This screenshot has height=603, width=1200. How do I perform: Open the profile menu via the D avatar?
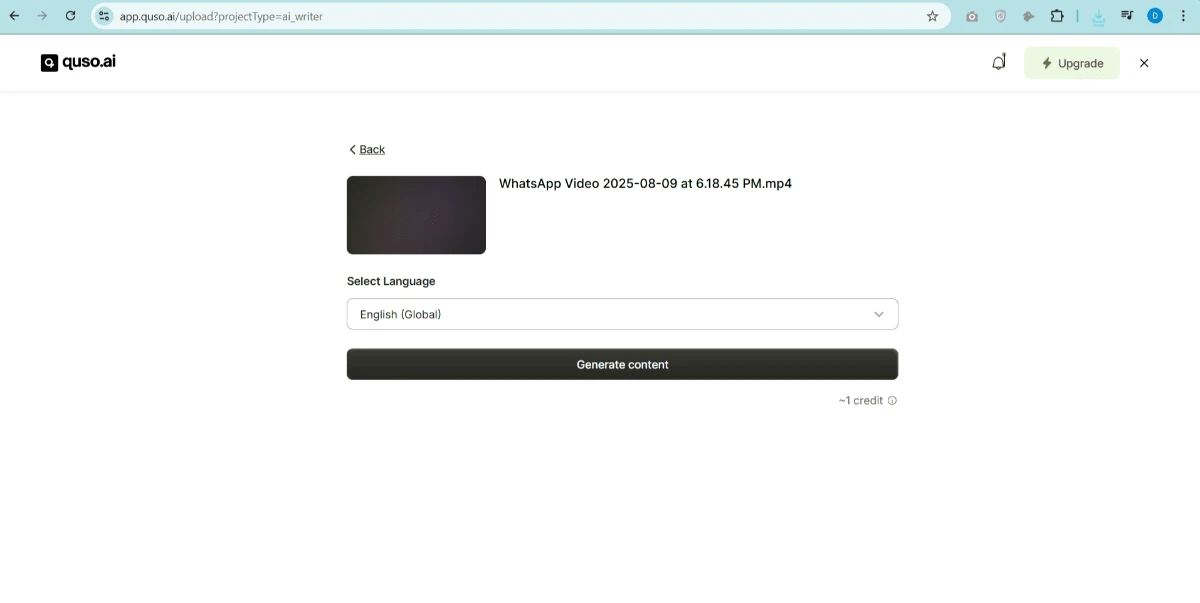click(x=1155, y=16)
